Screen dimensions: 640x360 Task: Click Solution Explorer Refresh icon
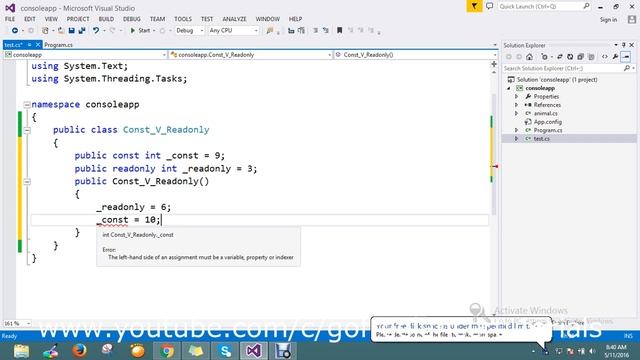pos(570,57)
